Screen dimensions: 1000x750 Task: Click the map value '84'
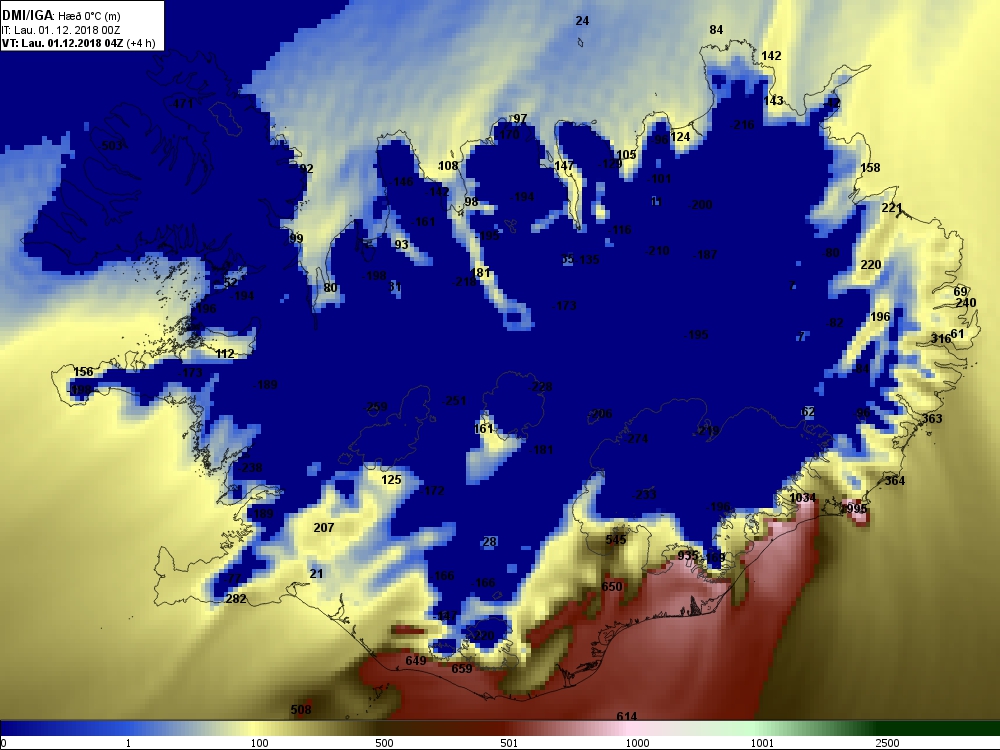716,30
